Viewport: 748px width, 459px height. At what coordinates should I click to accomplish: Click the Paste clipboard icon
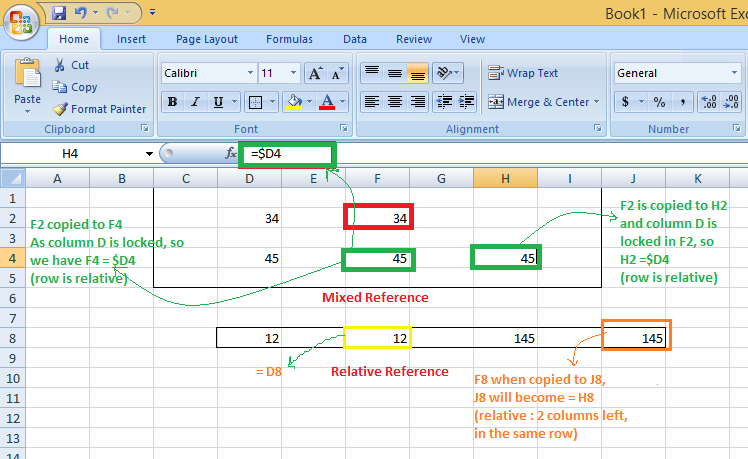pyautogui.click(x=28, y=73)
